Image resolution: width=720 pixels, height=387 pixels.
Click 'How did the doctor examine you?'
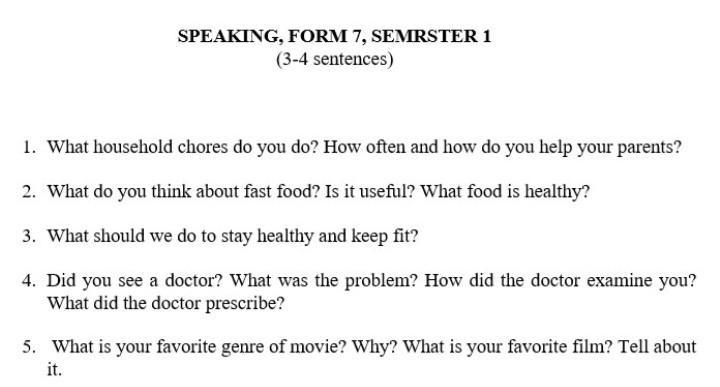[x=560, y=280]
